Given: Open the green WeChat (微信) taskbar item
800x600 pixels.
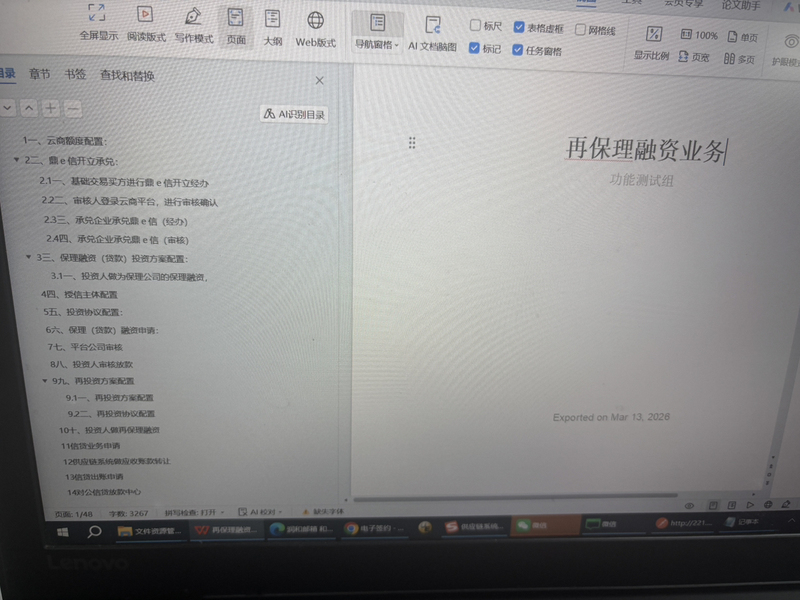Looking at the screenshot, I should [x=546, y=525].
